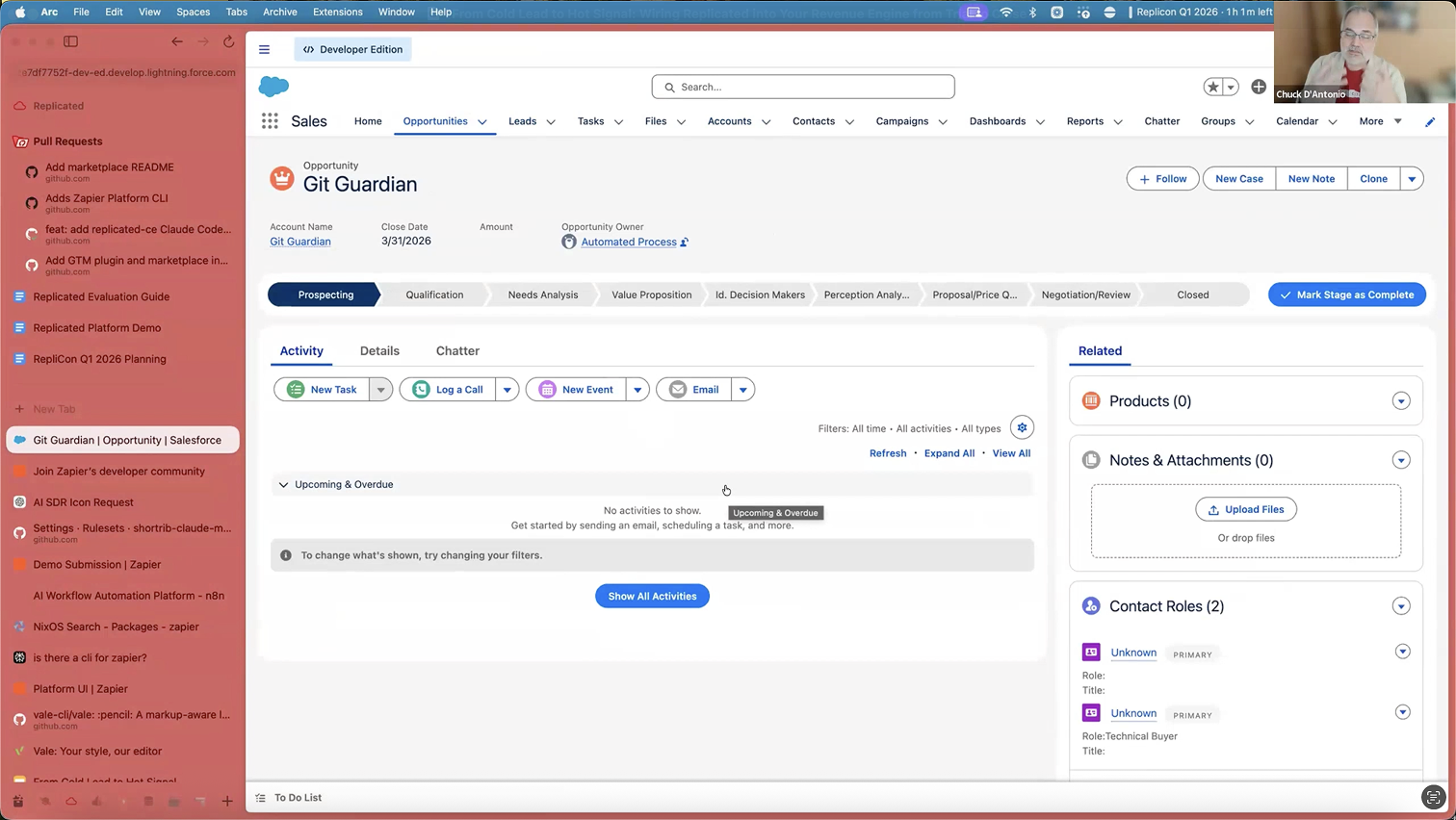The image size is (1456, 820).
Task: Open the Home navigation tab
Action: 368,121
